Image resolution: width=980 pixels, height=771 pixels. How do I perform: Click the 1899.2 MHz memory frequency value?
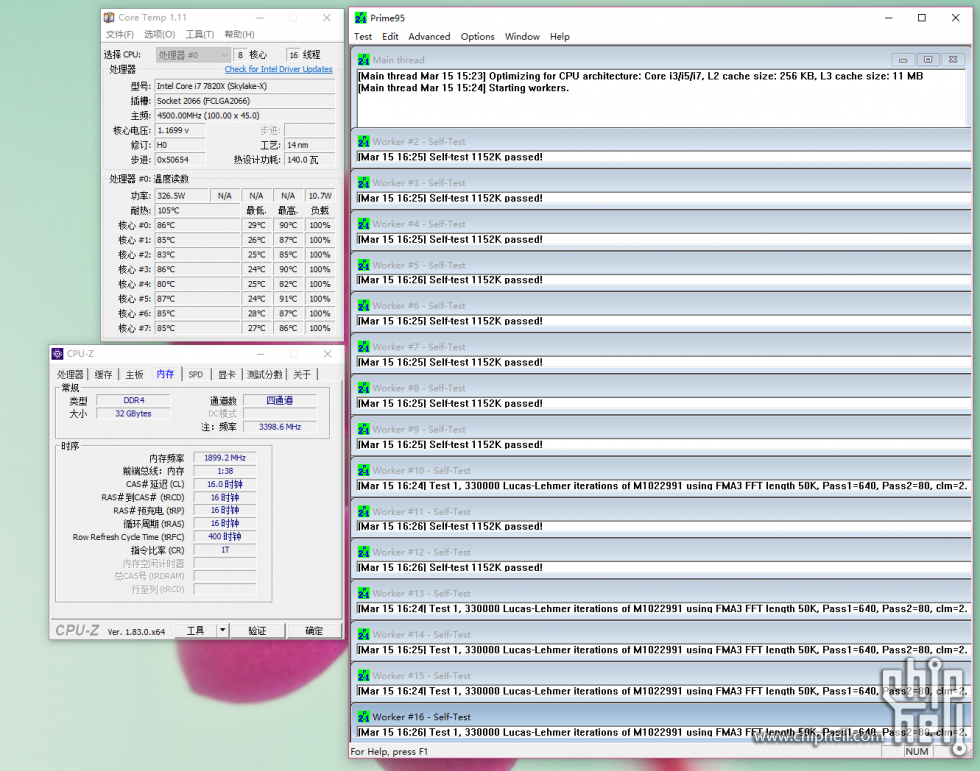click(x=225, y=458)
